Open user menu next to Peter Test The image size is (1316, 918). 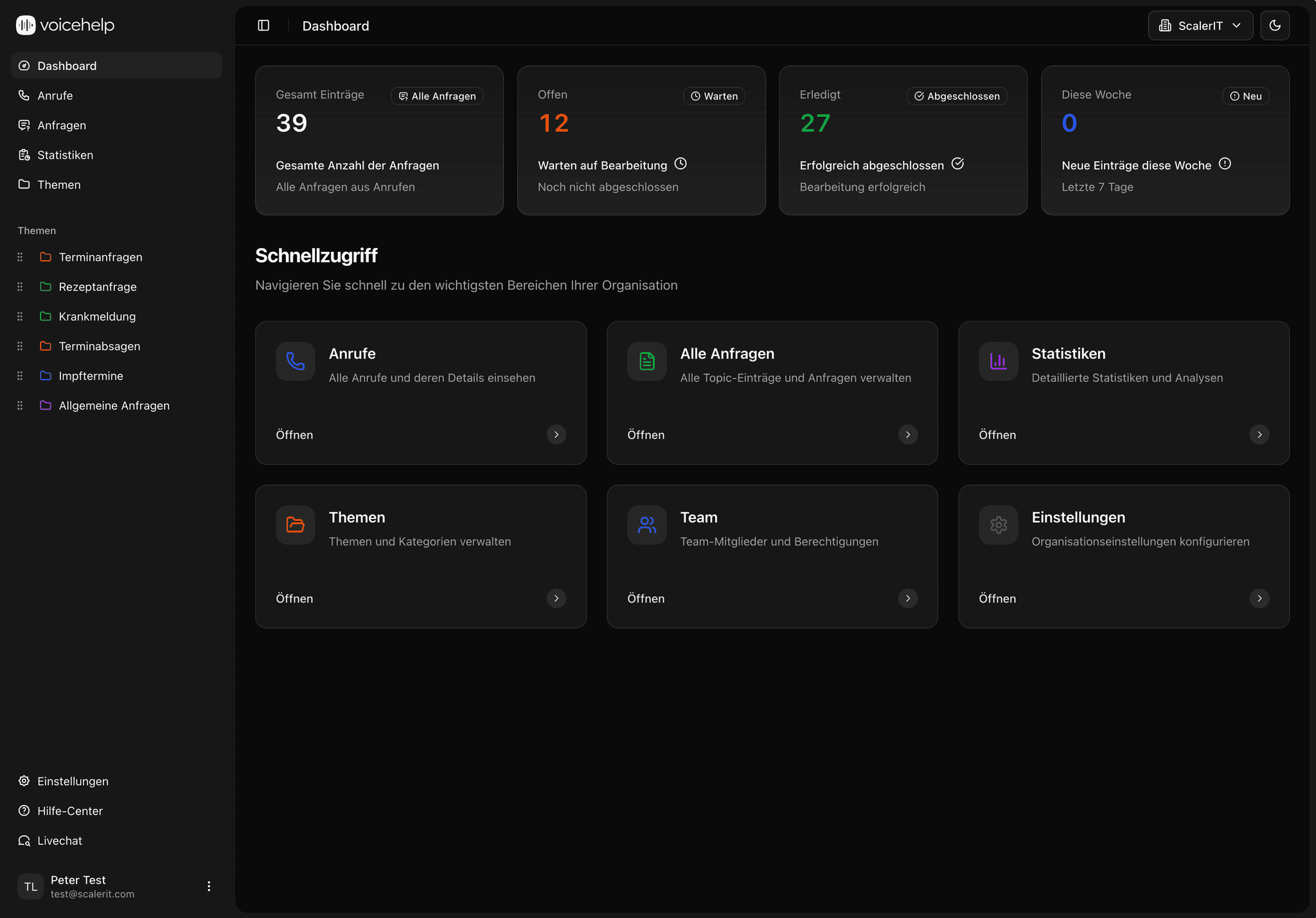coord(209,887)
